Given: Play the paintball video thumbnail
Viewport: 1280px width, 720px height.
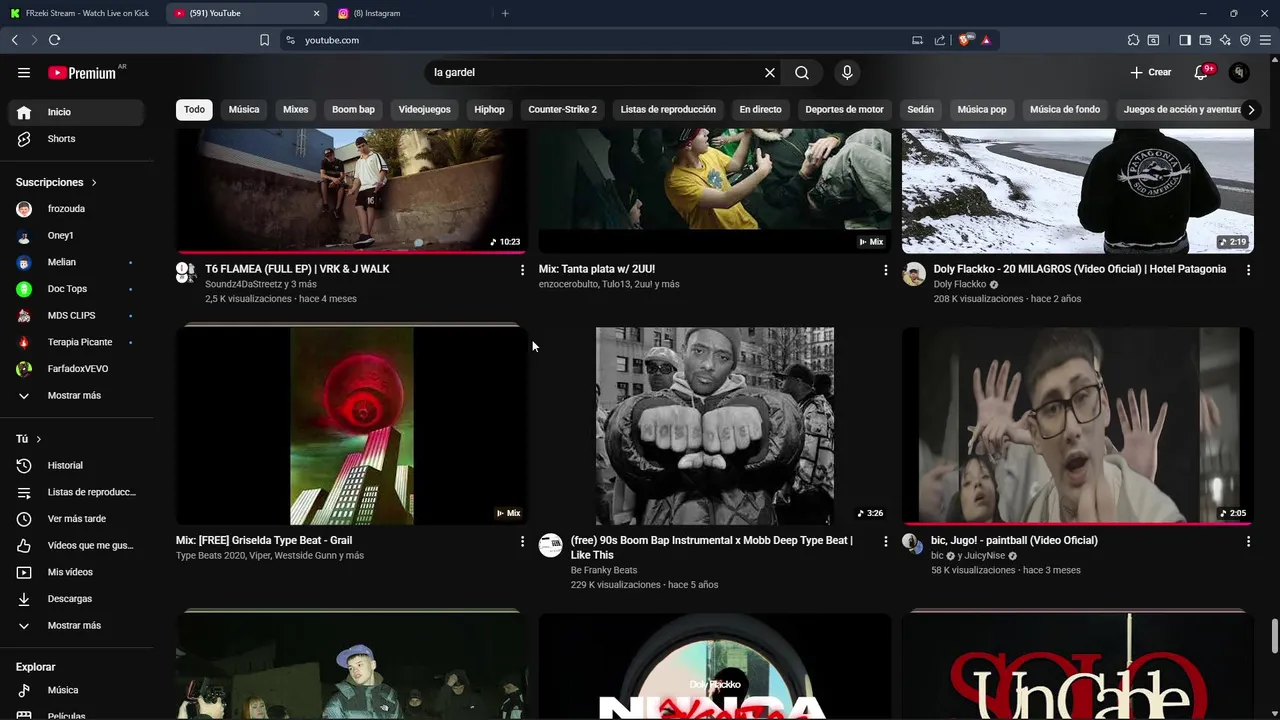Looking at the screenshot, I should 1078,425.
